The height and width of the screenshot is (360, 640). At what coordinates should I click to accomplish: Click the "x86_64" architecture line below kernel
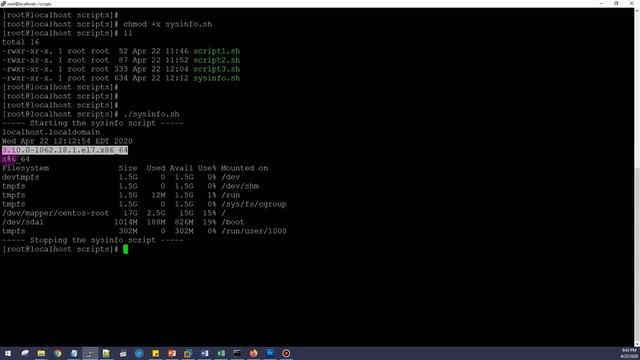point(16,159)
